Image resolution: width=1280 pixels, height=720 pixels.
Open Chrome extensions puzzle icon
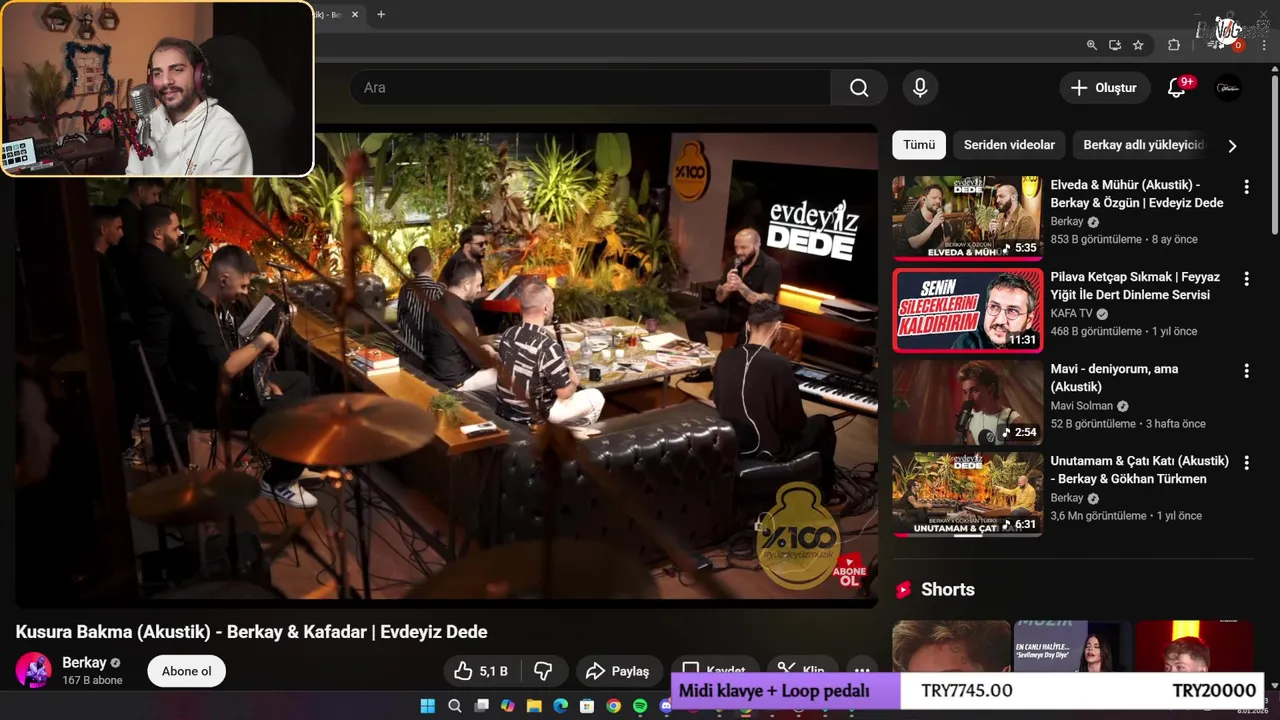[x=1174, y=45]
